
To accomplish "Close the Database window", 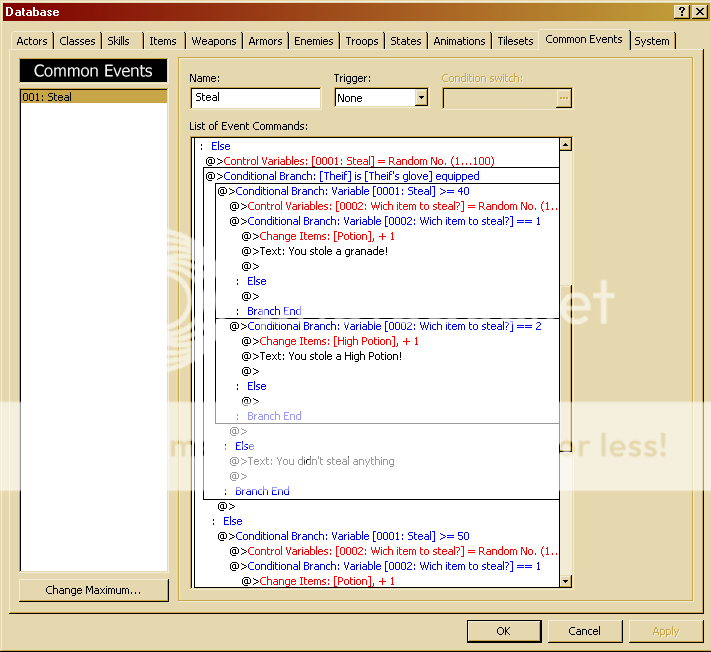I will [x=698, y=11].
